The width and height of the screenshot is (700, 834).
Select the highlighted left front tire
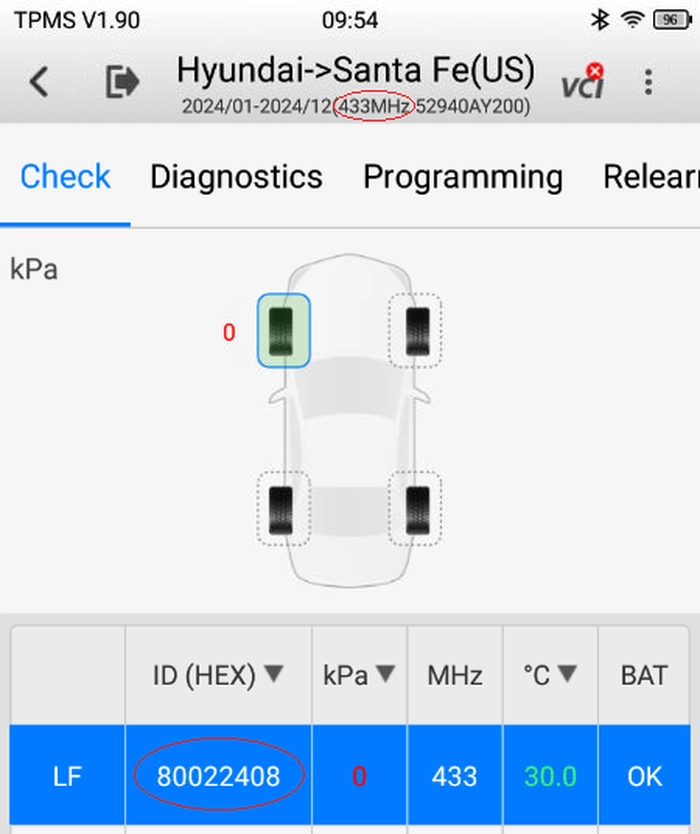tap(284, 330)
